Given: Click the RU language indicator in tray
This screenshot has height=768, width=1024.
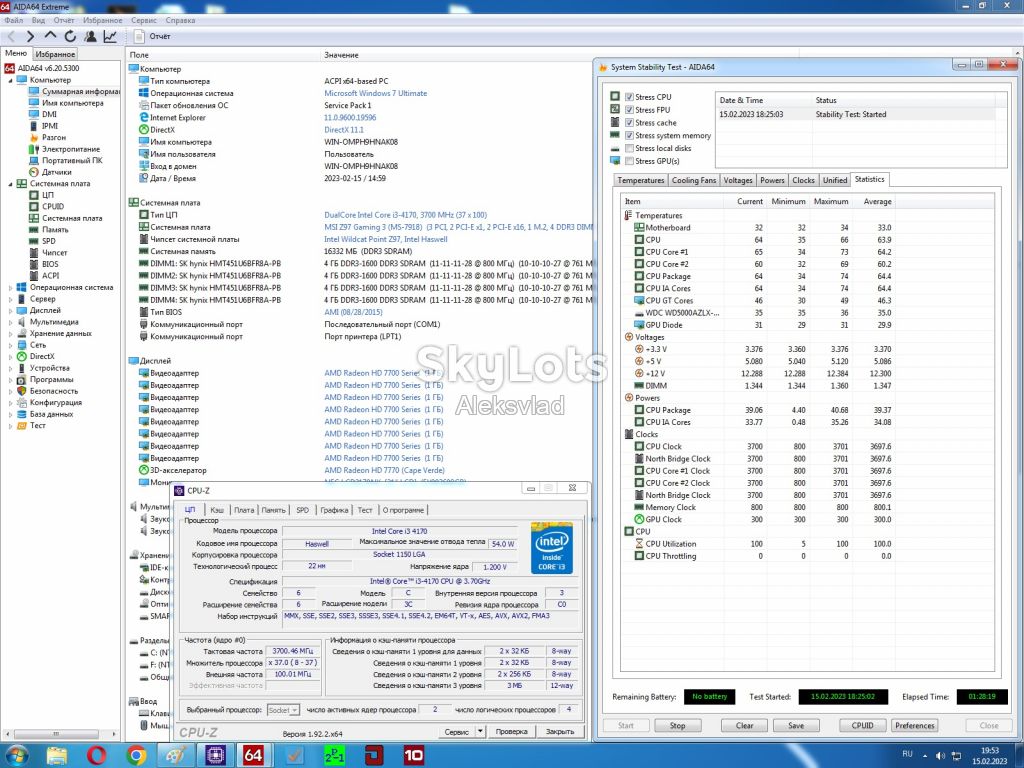Looking at the screenshot, I should tap(907, 754).
